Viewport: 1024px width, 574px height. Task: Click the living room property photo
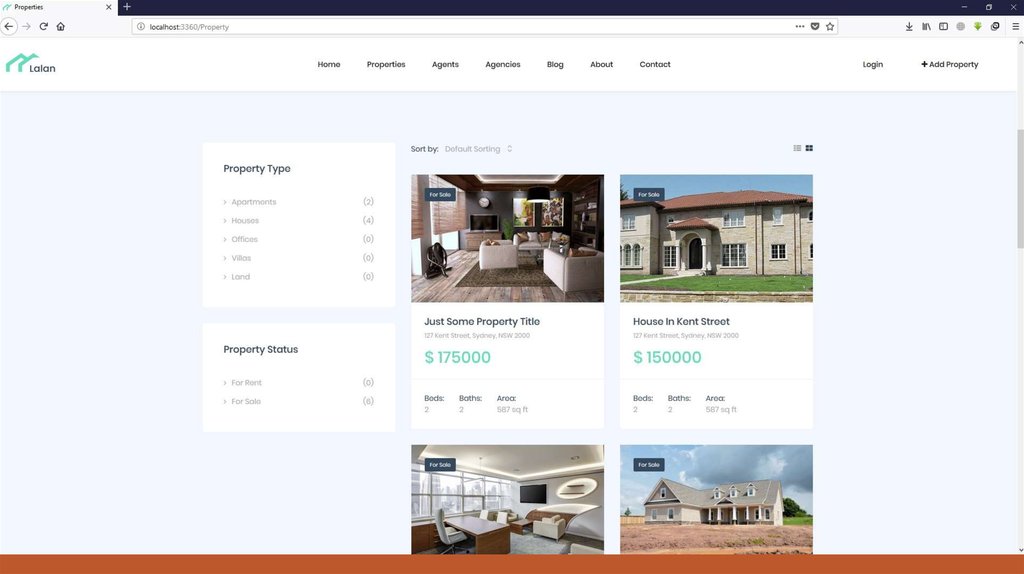507,238
